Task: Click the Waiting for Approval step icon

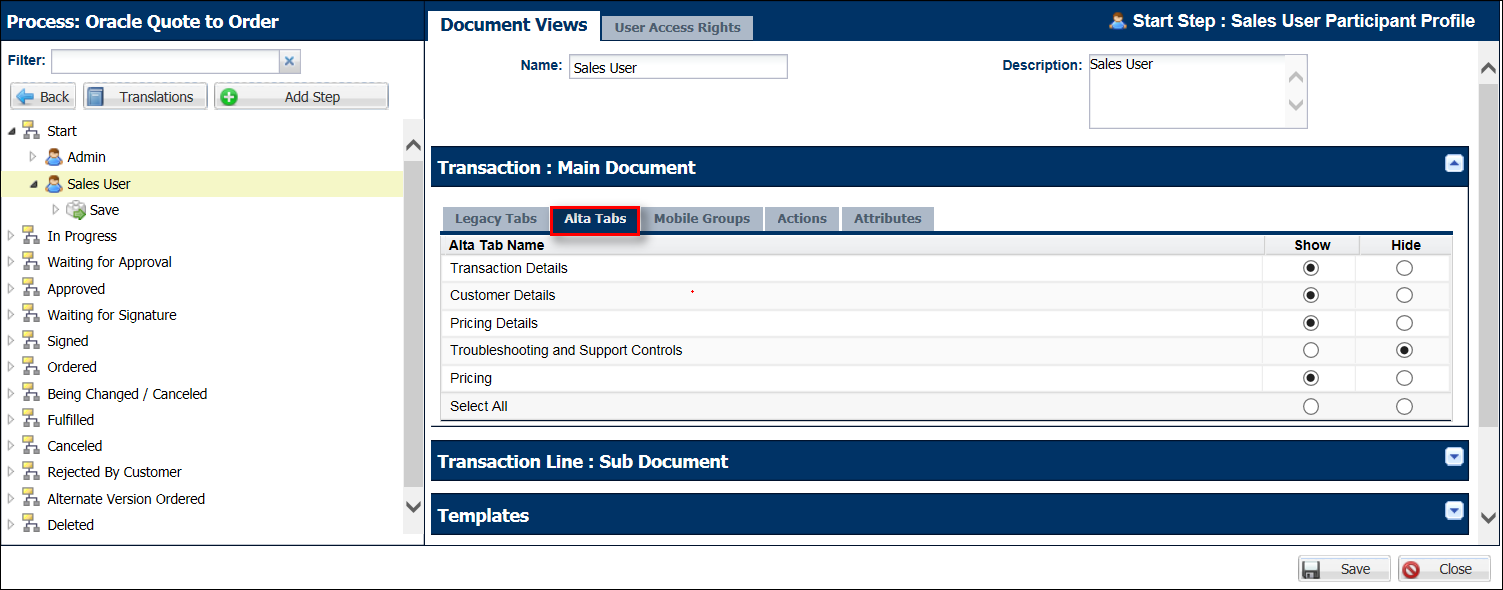Action: point(31,262)
